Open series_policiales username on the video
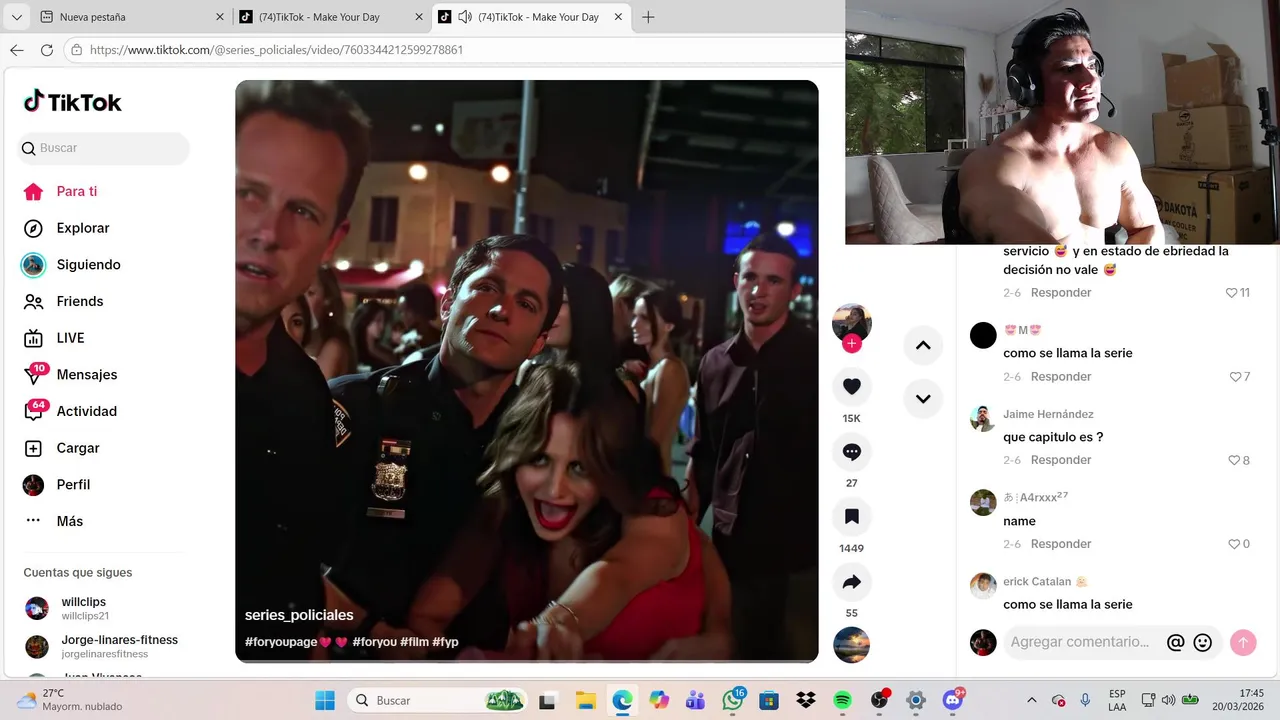 [x=299, y=615]
